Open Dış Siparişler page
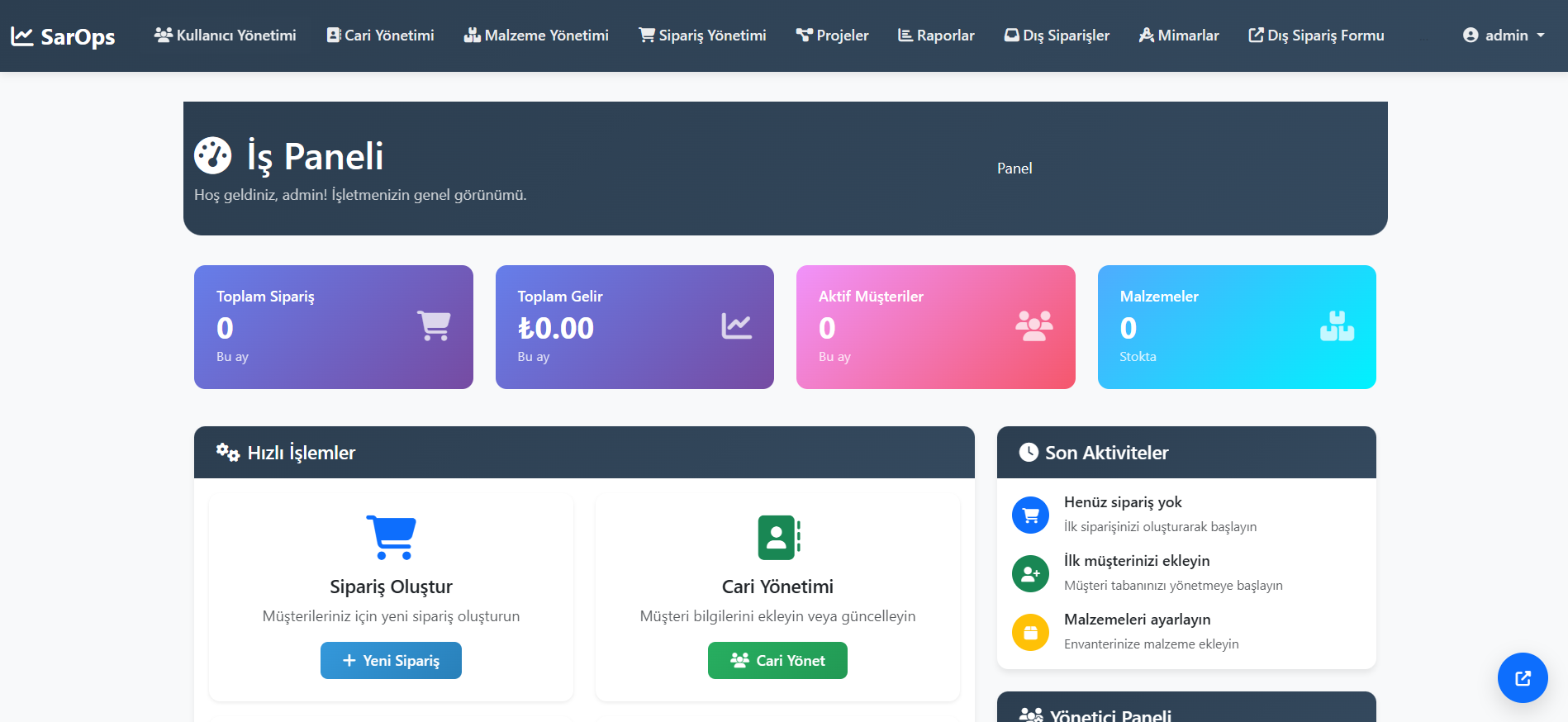The height and width of the screenshot is (722, 1568). tap(1057, 36)
